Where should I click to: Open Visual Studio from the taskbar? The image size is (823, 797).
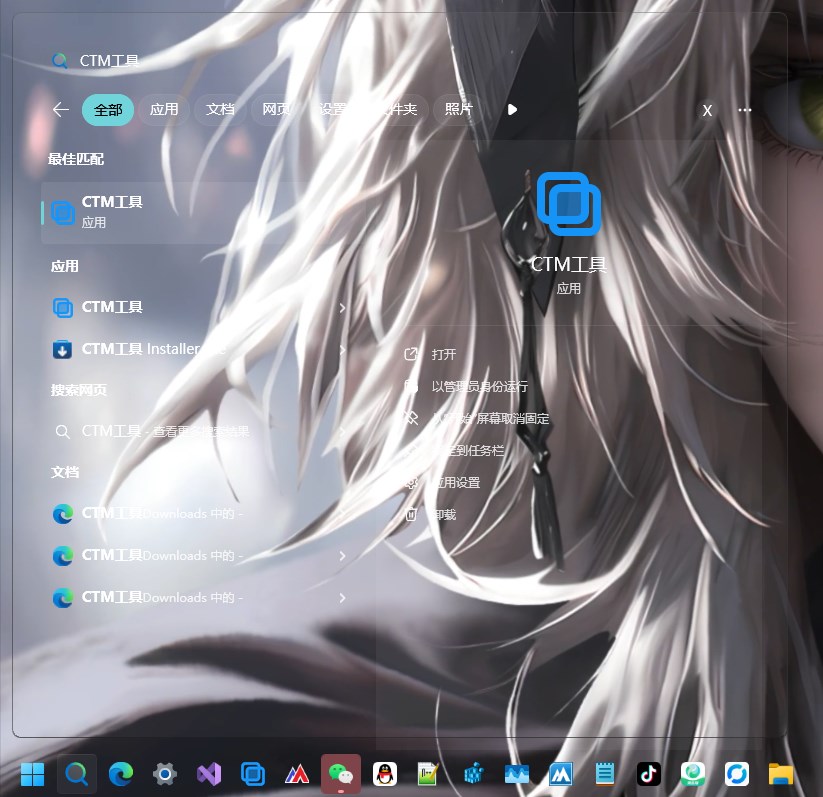[209, 774]
